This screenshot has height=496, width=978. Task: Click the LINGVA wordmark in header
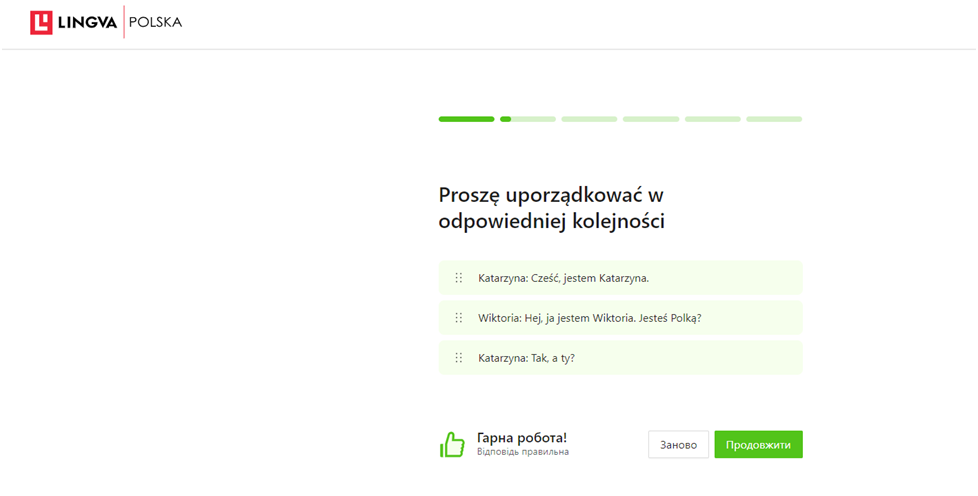pyautogui.click(x=86, y=22)
